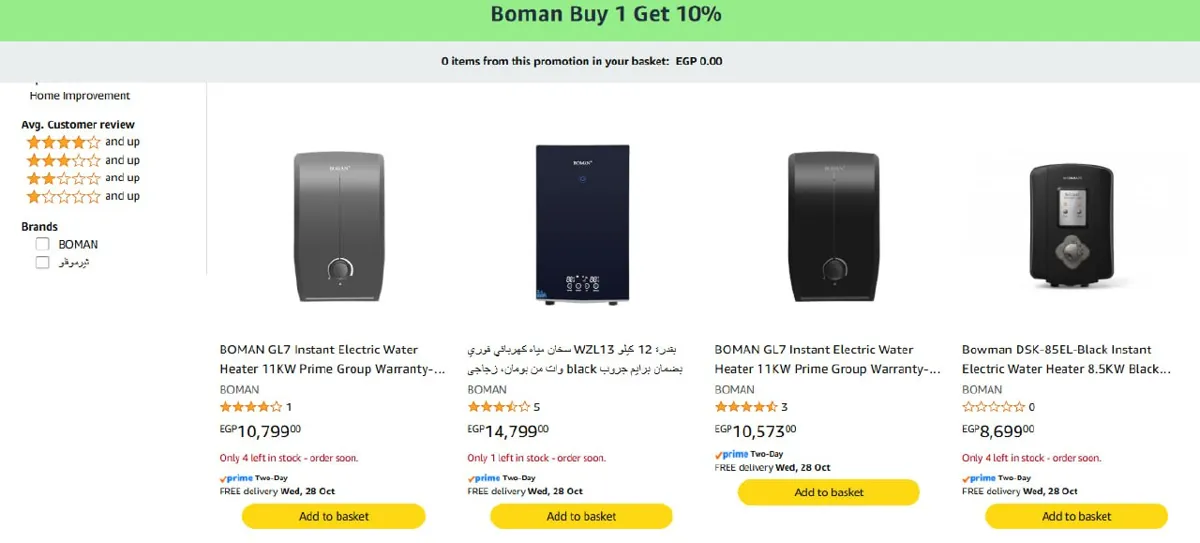Image resolution: width=1200 pixels, height=543 pixels.
Task: Add WZL13 heater to basket
Action: point(581,516)
